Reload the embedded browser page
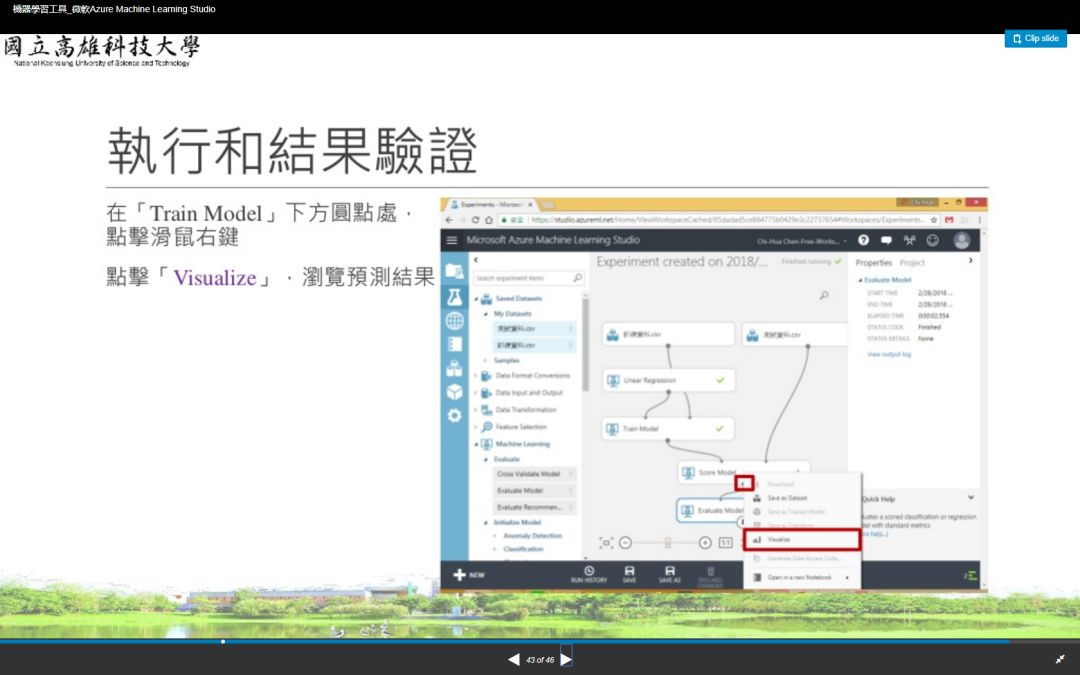The image size is (1080, 675). pos(475,220)
